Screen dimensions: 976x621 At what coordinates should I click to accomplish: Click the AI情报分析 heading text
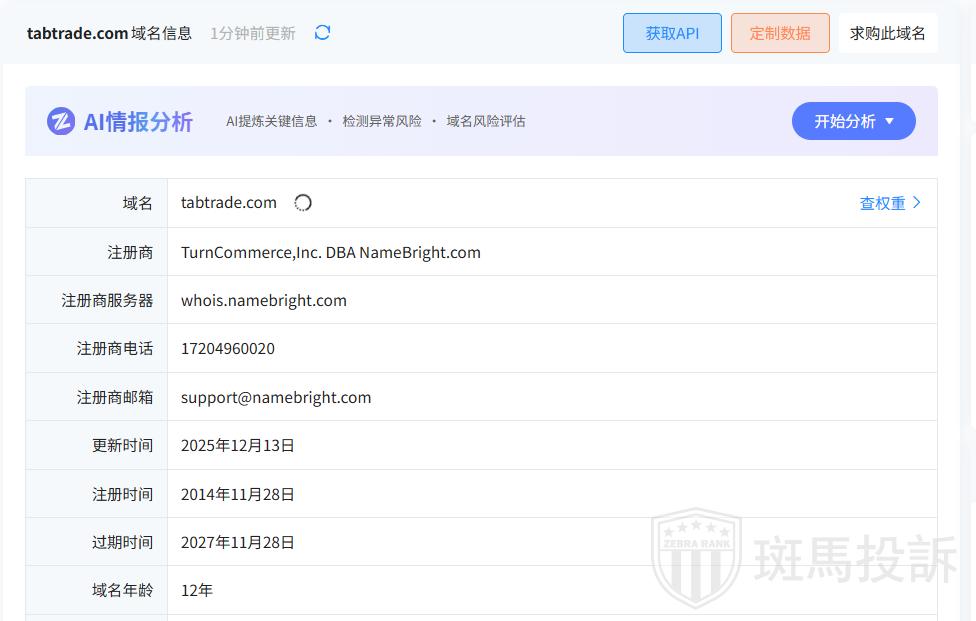tap(138, 122)
